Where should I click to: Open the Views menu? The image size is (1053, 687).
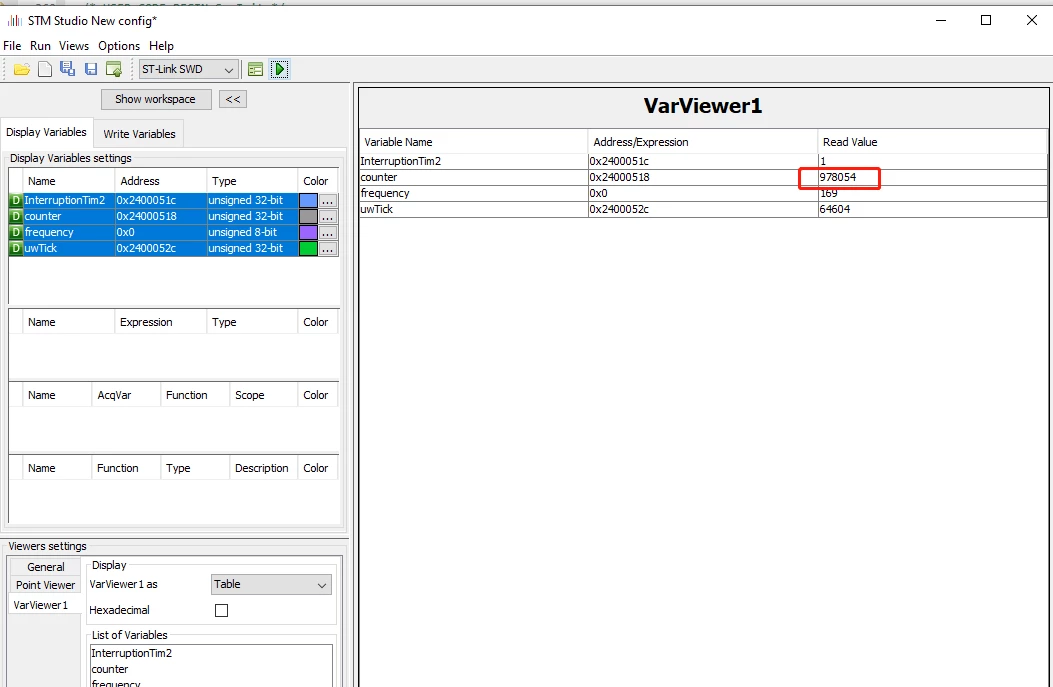[x=74, y=46]
